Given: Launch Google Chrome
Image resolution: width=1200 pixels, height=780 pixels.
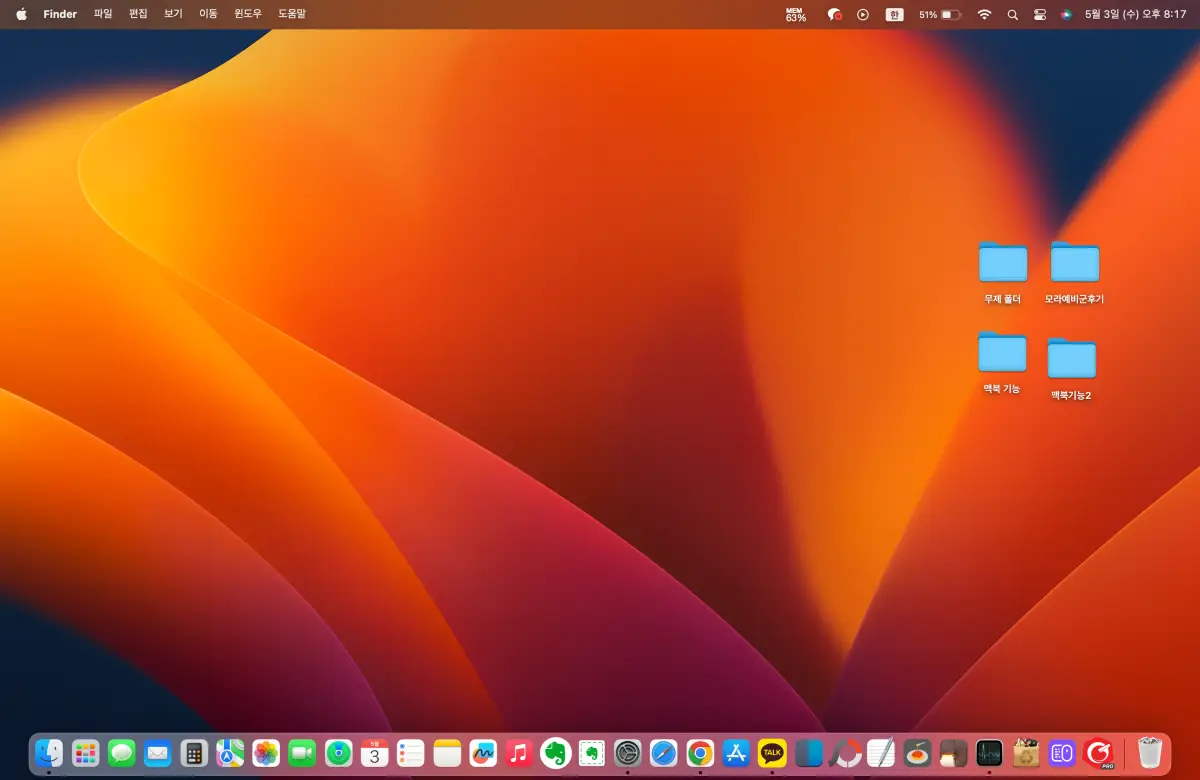Looking at the screenshot, I should tap(700, 753).
